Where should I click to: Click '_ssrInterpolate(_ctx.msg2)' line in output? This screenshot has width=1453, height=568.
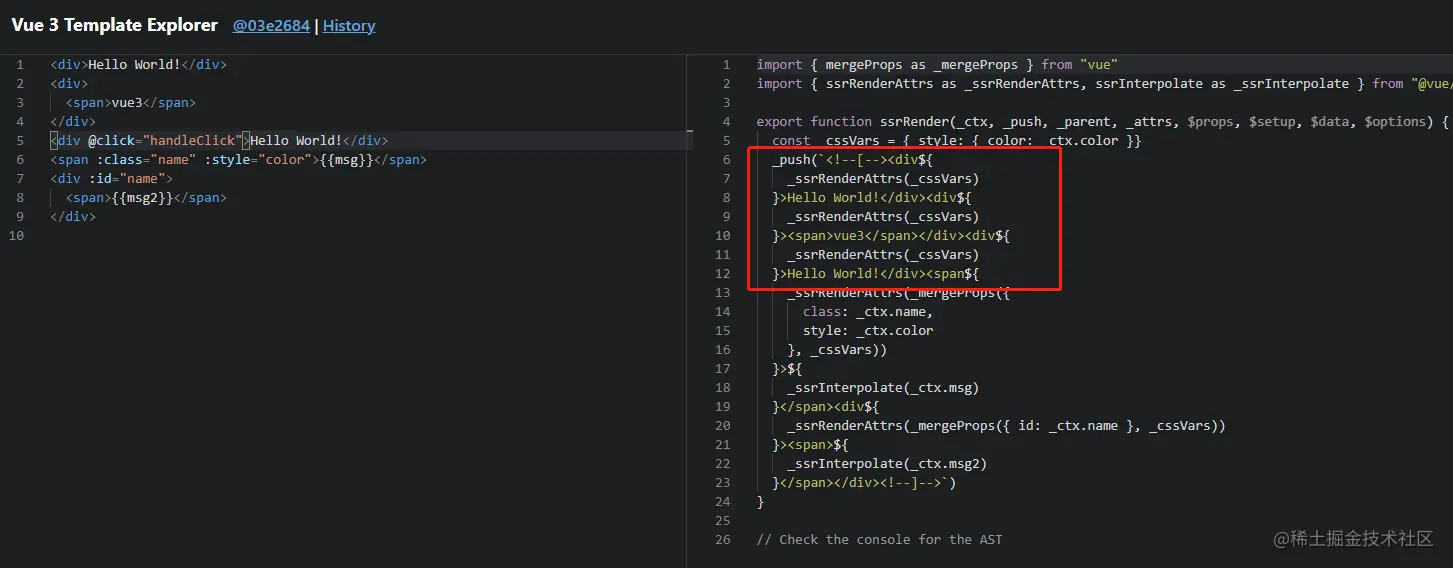[x=887, y=464]
